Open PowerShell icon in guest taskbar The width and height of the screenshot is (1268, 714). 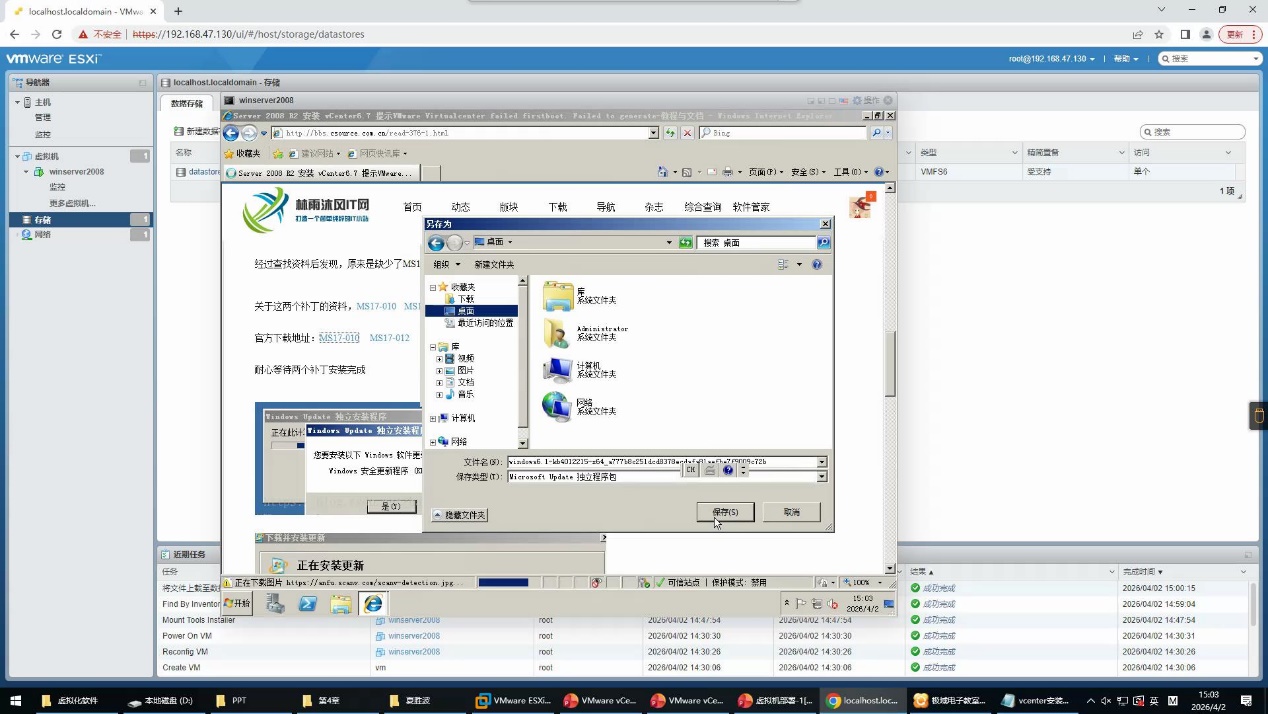[x=308, y=604]
